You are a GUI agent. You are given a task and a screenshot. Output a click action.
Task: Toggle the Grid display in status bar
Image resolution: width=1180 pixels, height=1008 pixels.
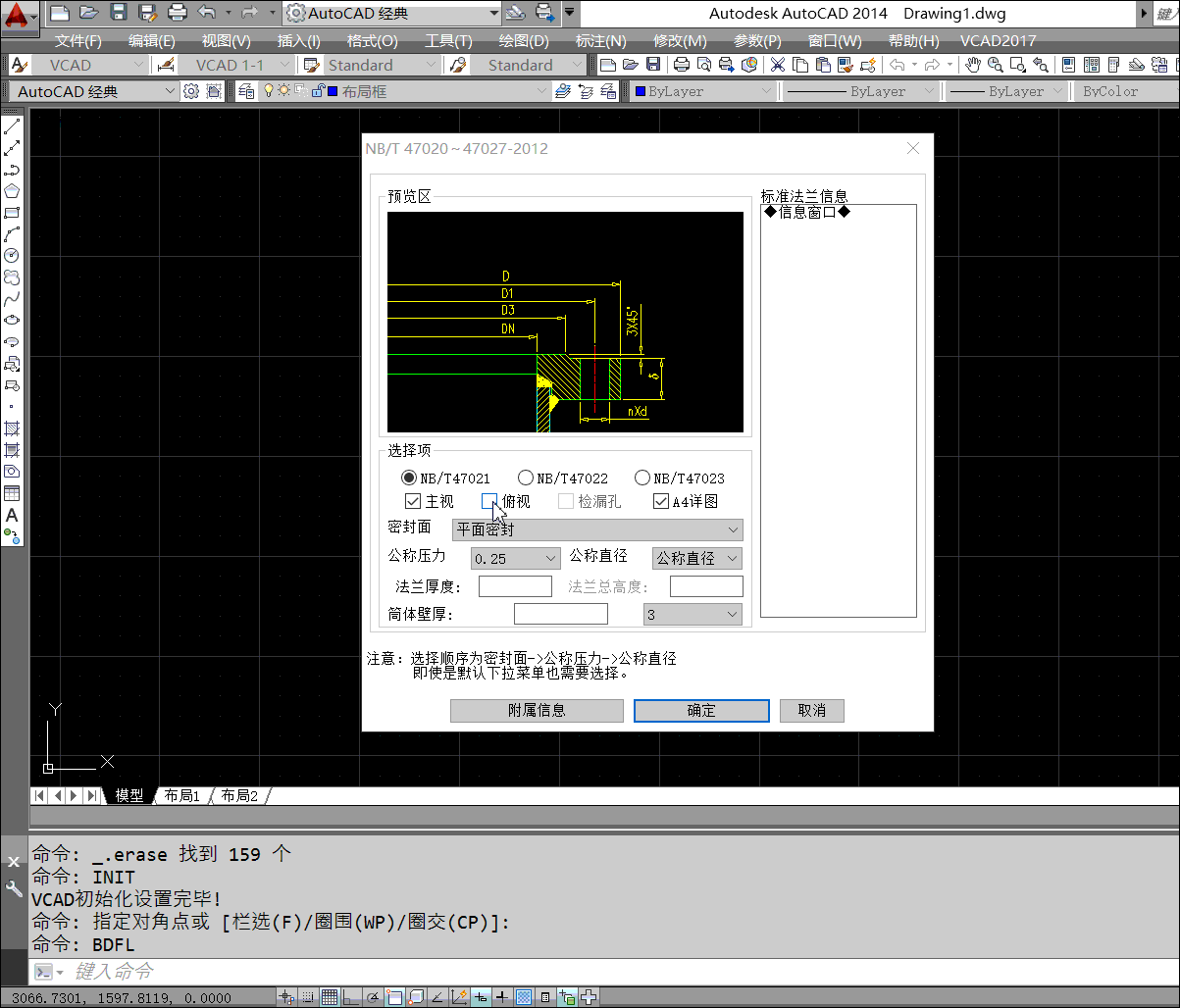329,997
